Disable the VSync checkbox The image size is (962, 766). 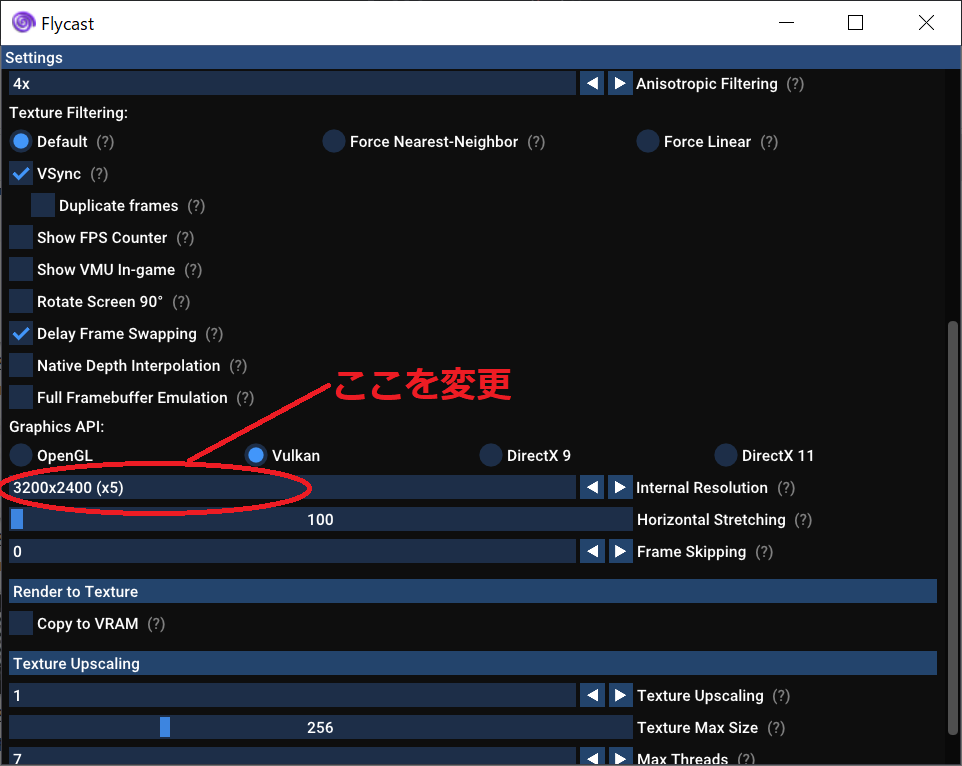tap(21, 174)
